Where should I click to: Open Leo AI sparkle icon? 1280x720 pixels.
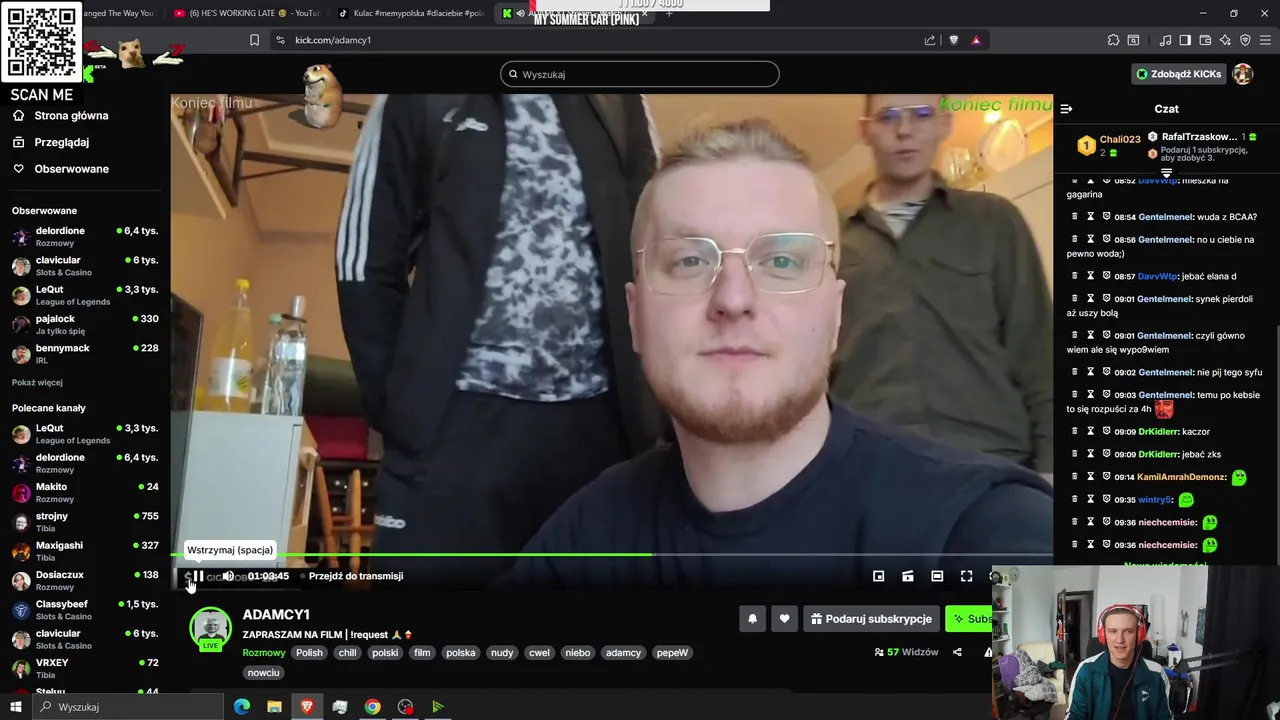(1225, 40)
